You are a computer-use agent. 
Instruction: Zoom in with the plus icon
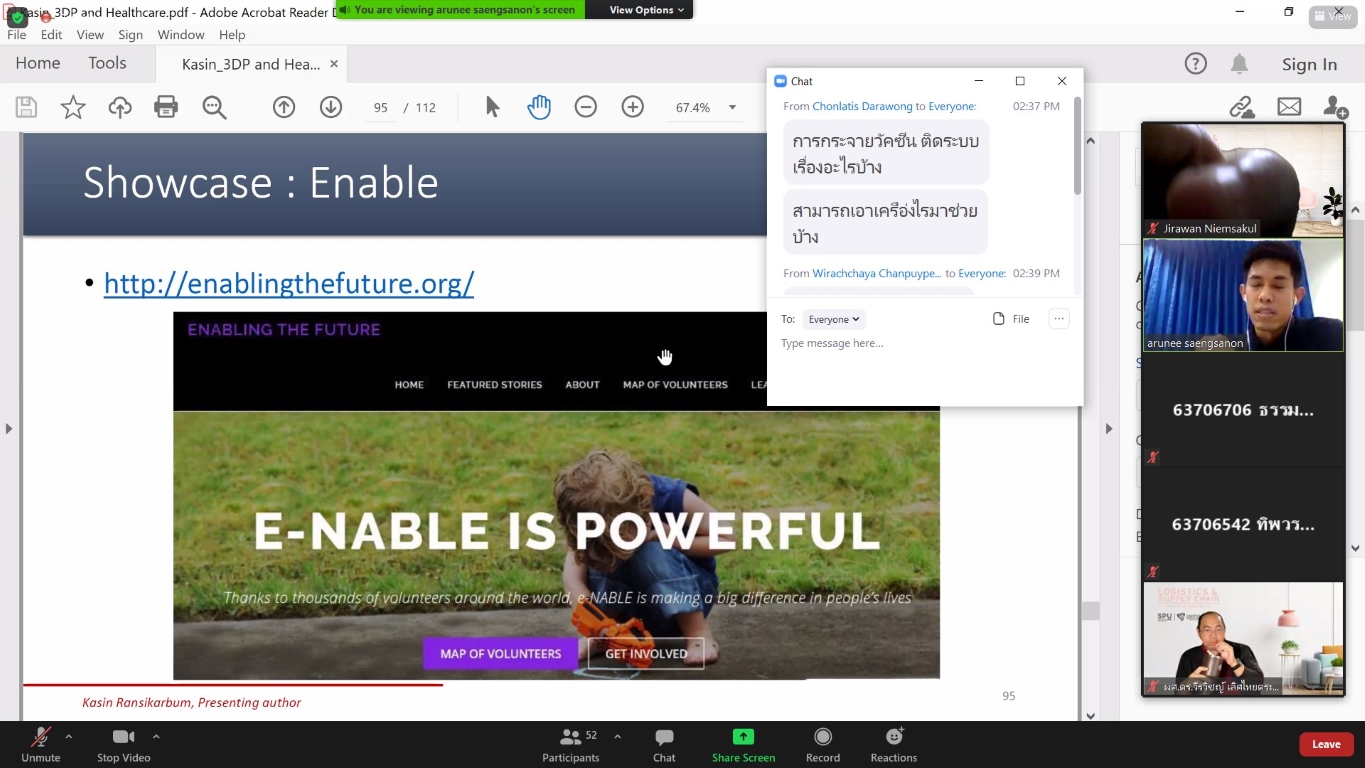[x=633, y=107]
